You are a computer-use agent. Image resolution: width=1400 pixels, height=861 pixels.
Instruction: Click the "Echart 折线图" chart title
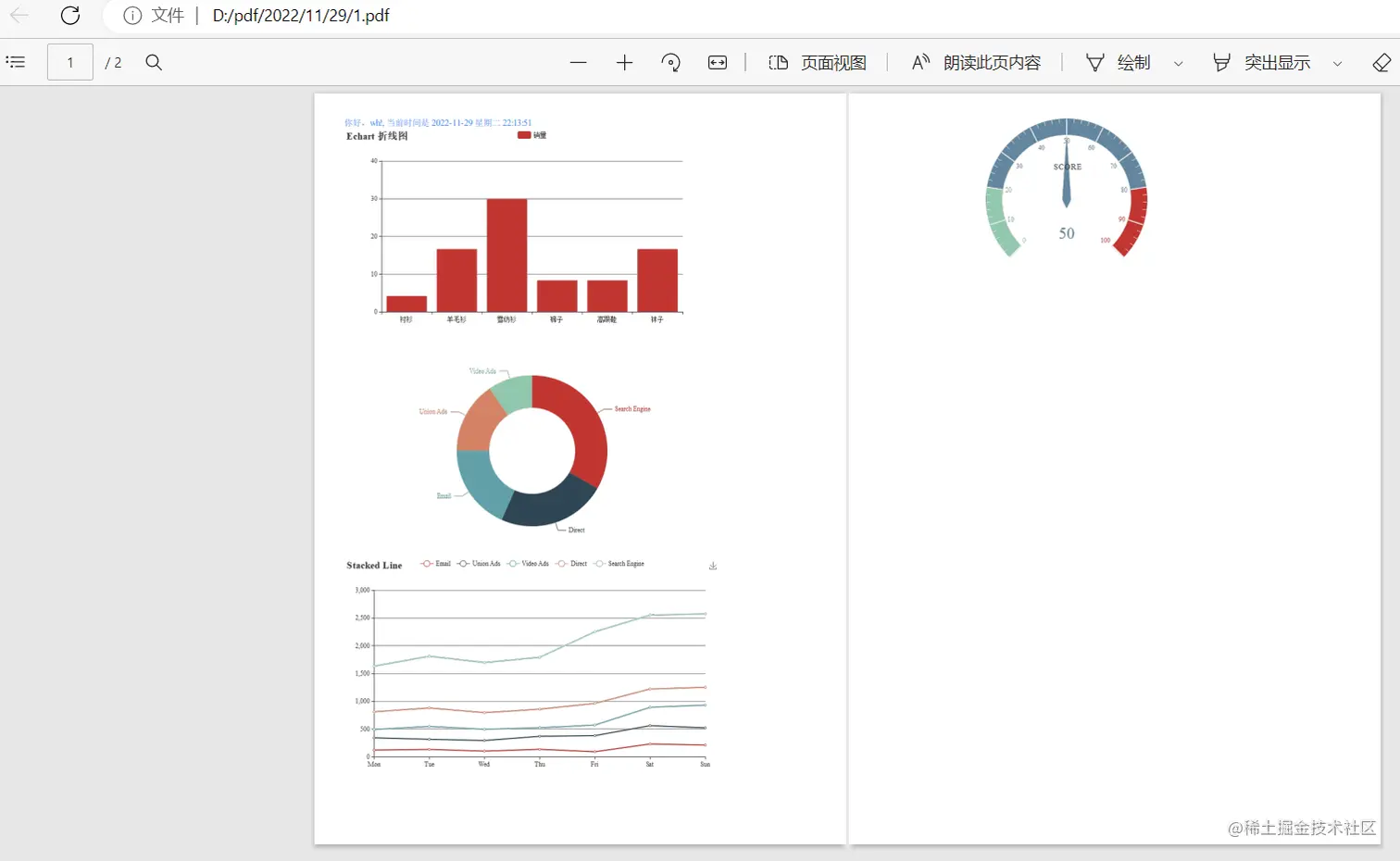pos(377,136)
